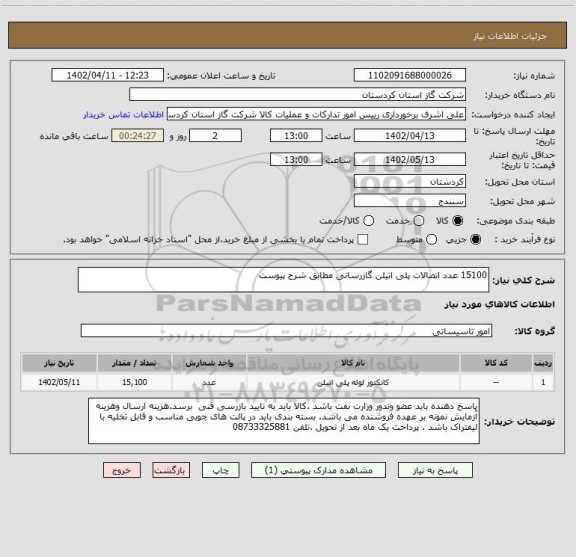Click the buyer name field شرکت گاز استان کردستان
576x557 pixels.
(297, 95)
